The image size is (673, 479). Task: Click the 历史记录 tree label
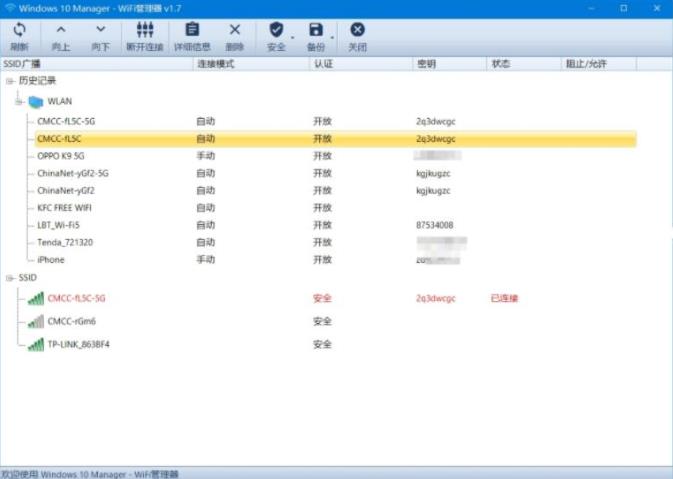click(37, 81)
